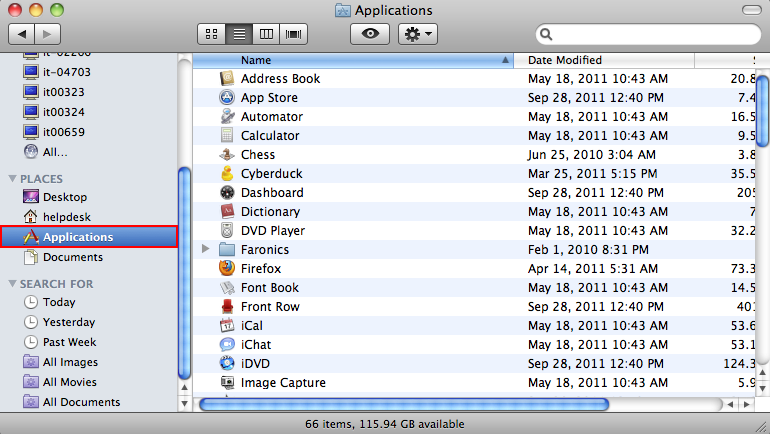Select All Images in sidebar
This screenshot has height=434, width=770.
(x=70, y=362)
